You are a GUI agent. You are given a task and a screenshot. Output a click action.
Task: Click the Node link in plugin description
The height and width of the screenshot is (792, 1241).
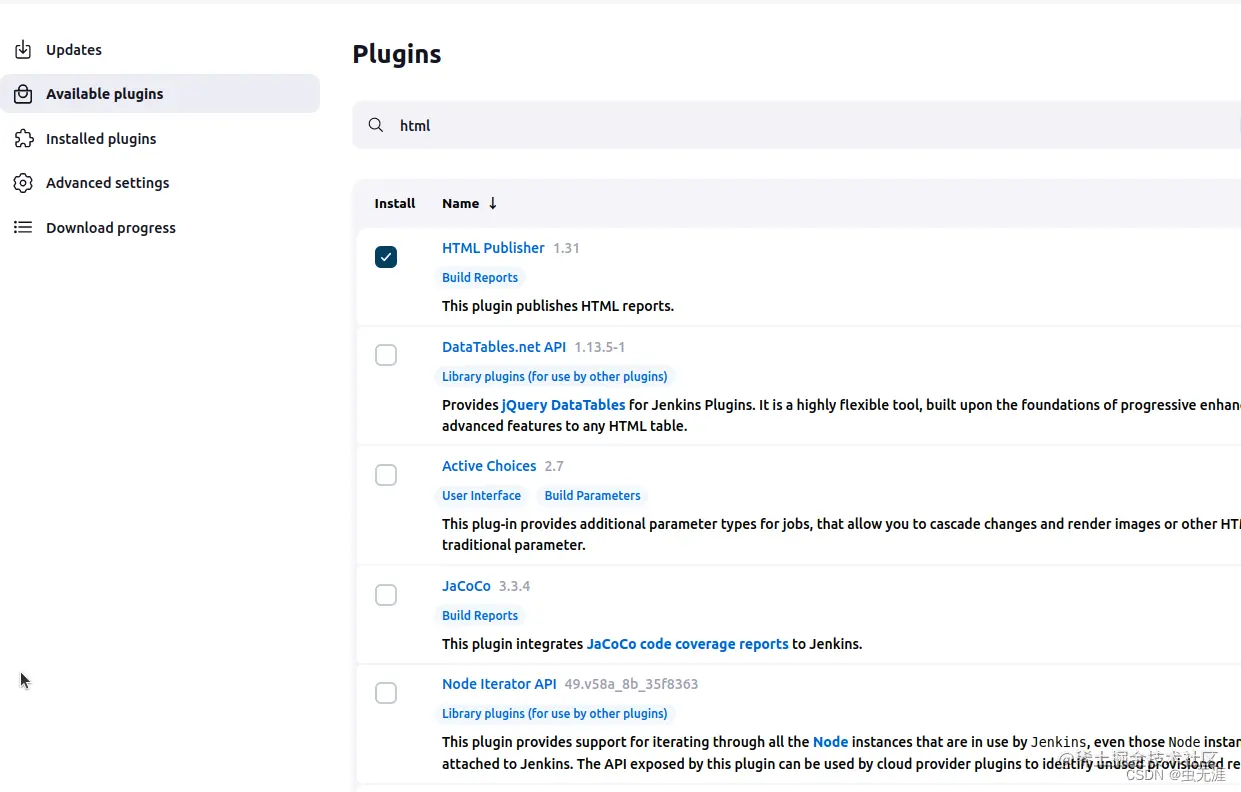click(830, 742)
